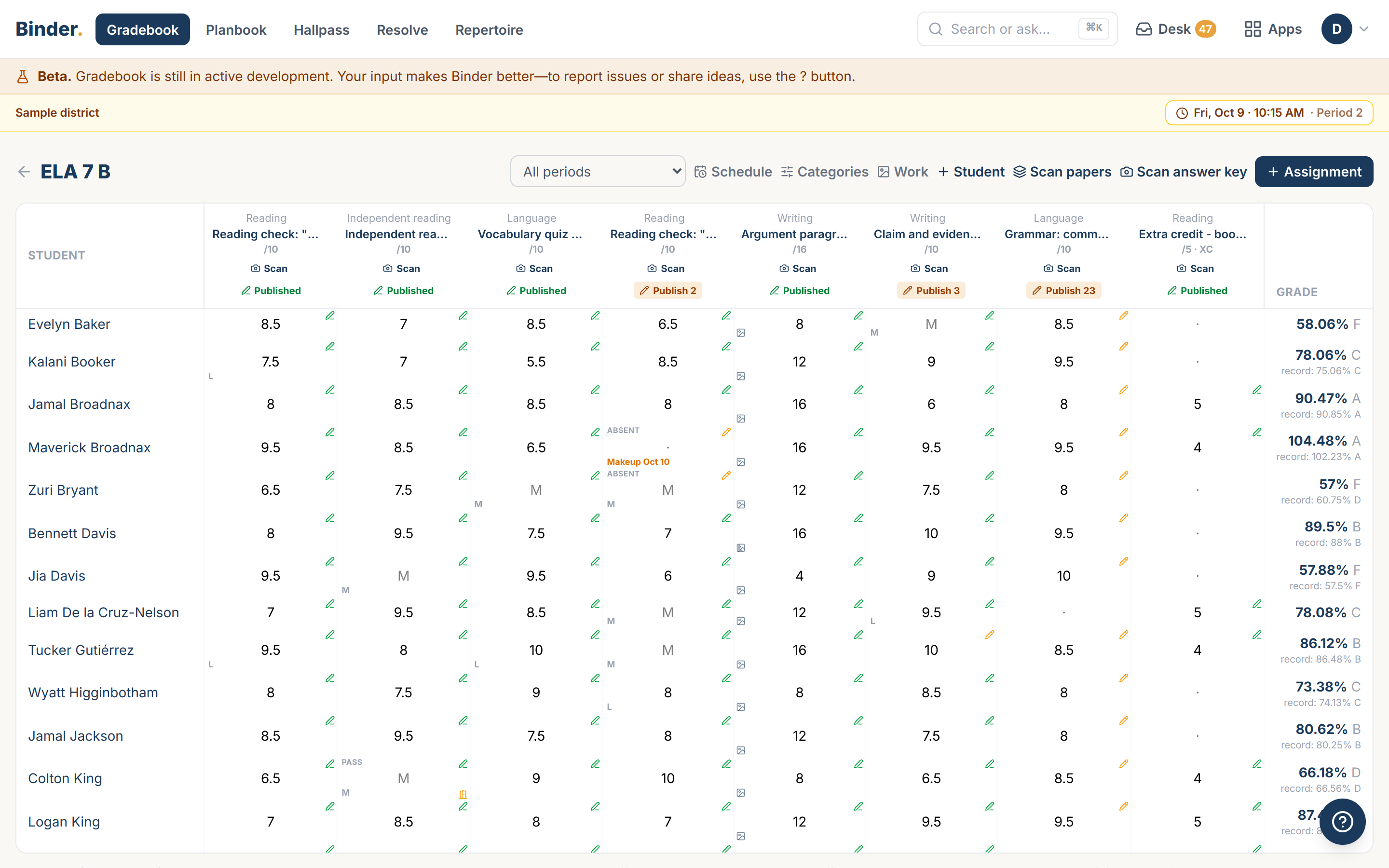Open Tucker Gutiérrez's student record
Viewport: 1389px width, 868px height.
click(x=81, y=650)
